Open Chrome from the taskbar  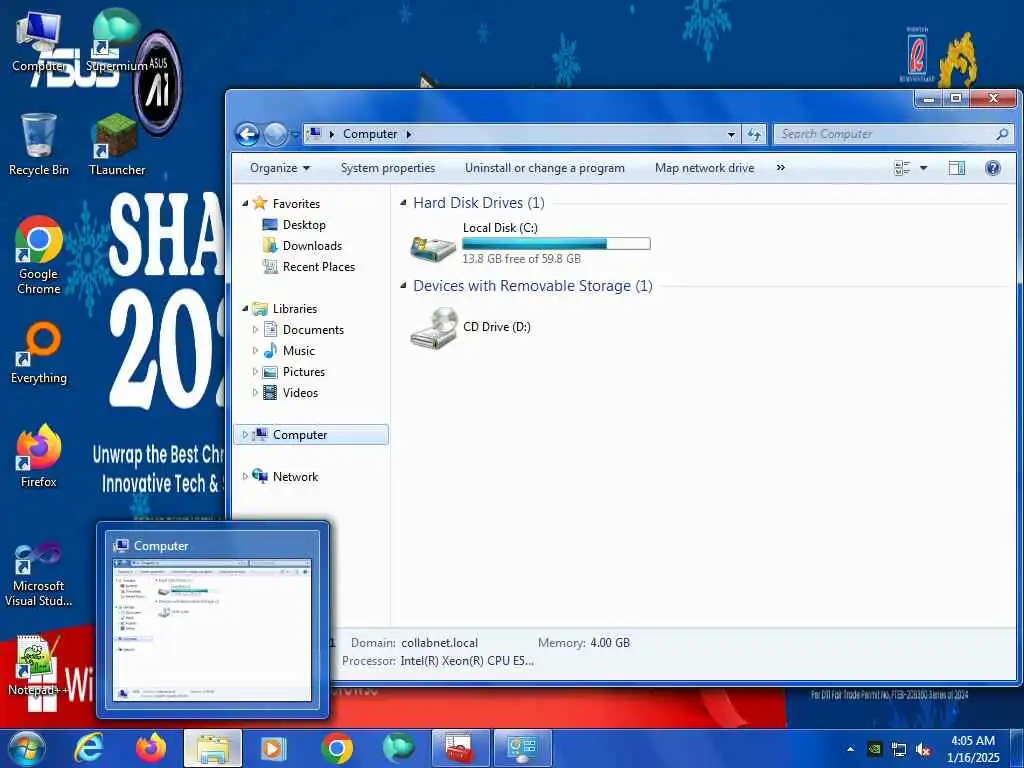tap(337, 748)
